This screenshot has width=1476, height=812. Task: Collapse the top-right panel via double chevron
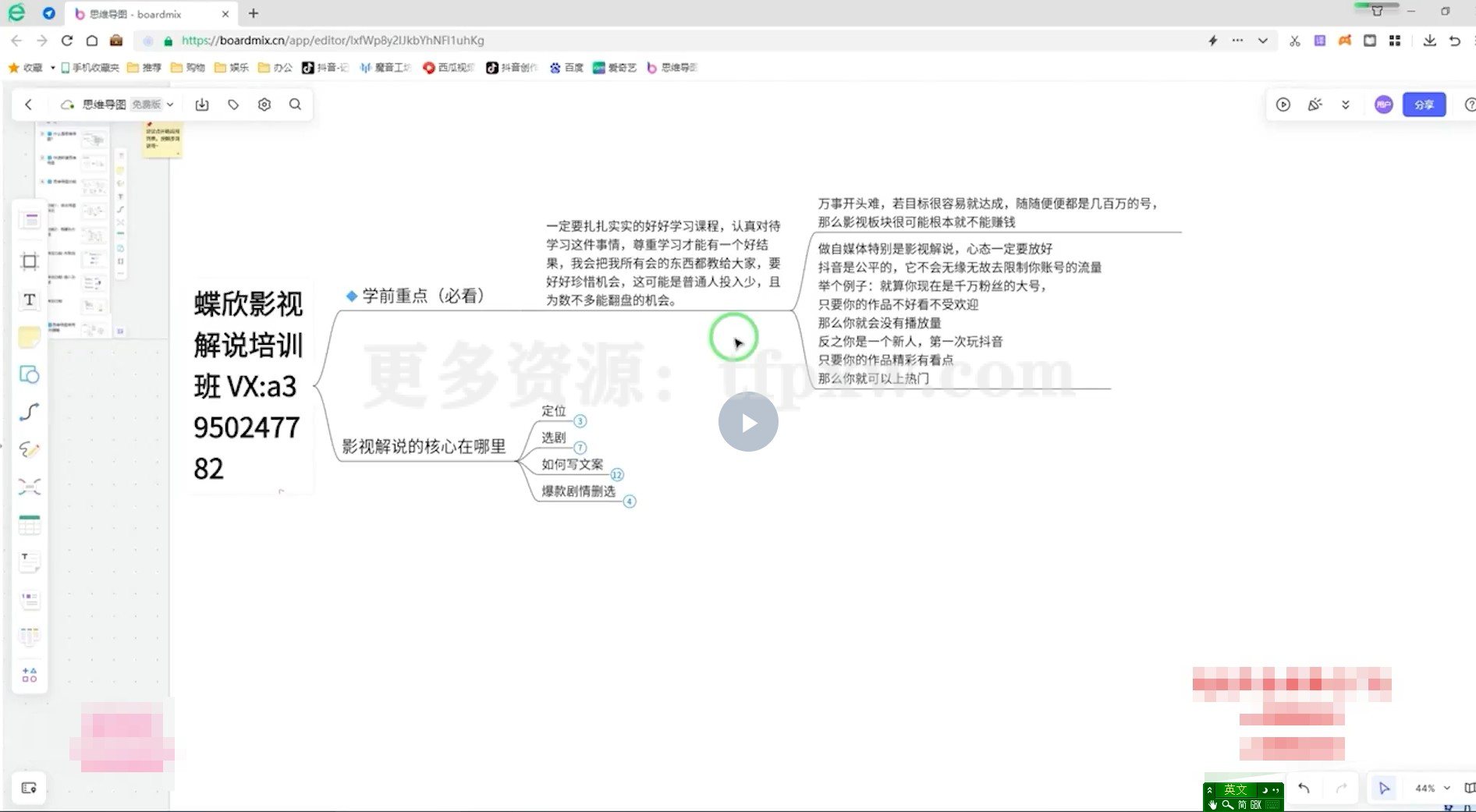[x=1345, y=104]
